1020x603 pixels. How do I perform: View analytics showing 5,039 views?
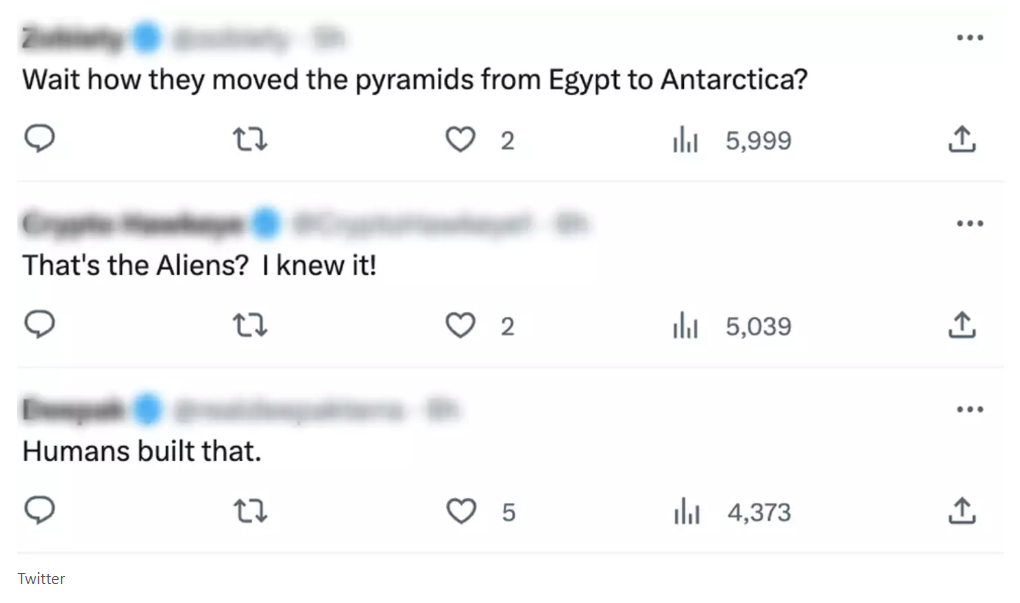685,327
